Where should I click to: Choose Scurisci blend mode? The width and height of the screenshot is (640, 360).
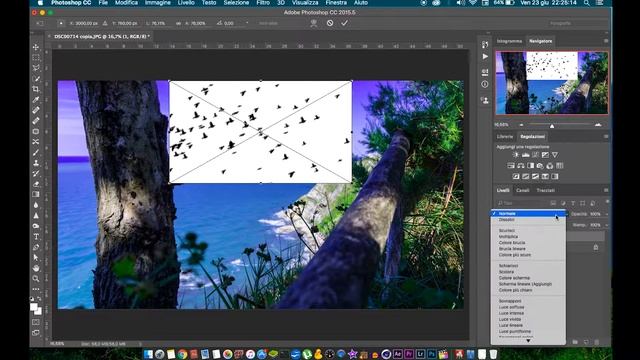coord(507,231)
